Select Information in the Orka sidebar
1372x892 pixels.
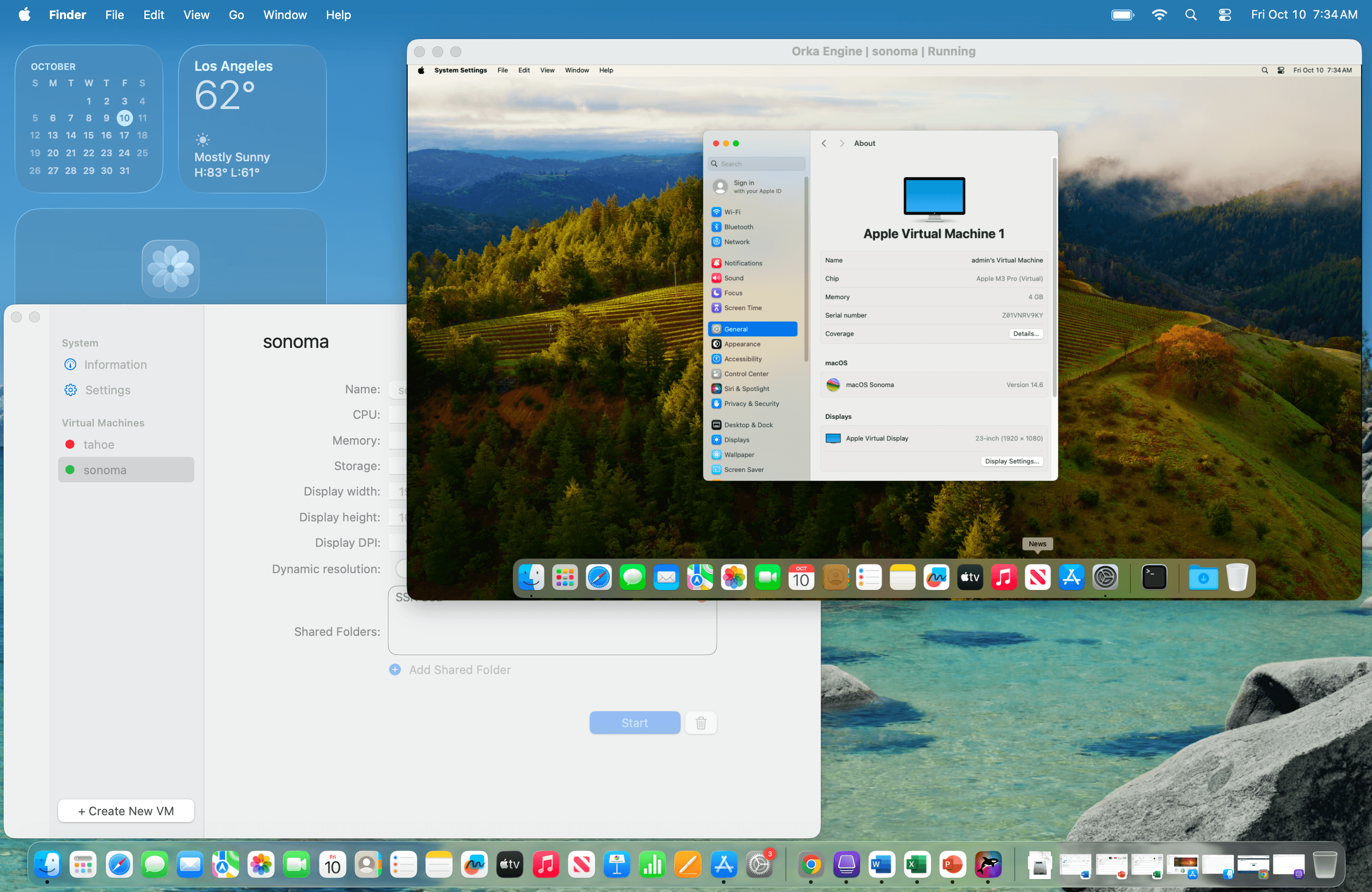click(115, 364)
